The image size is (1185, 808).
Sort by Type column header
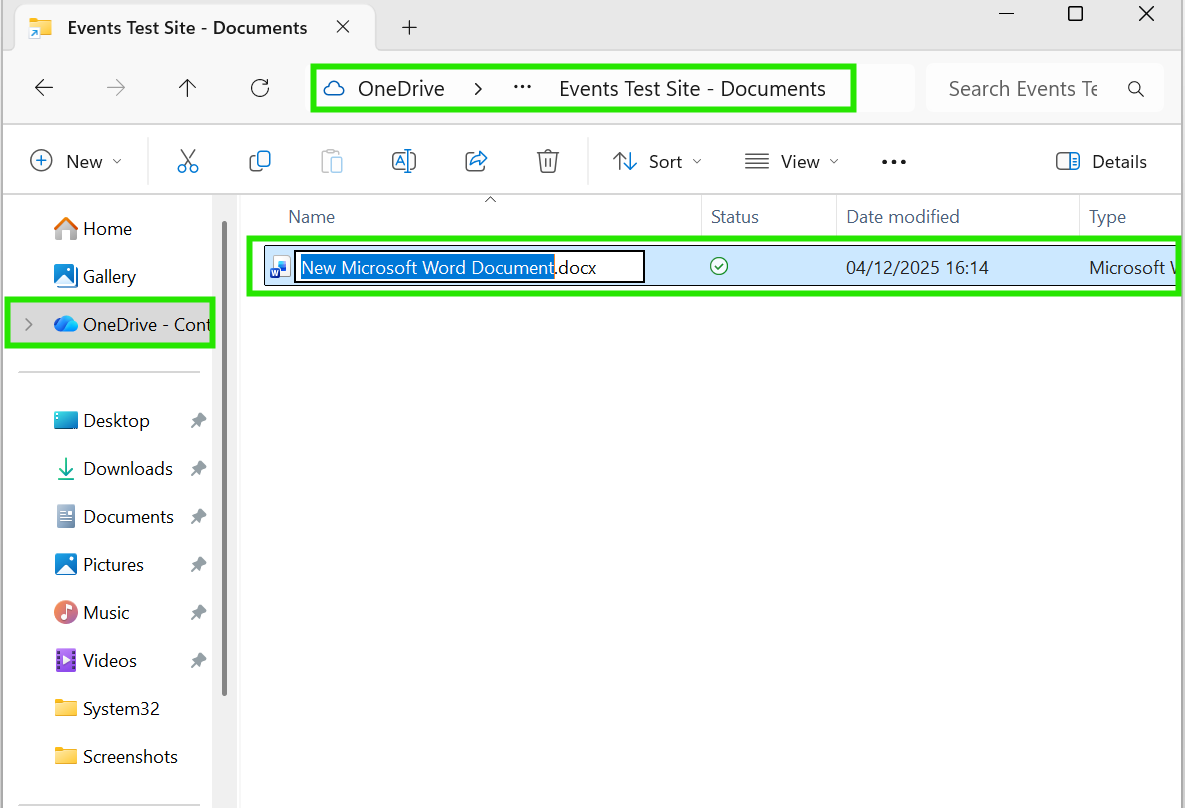coord(1107,217)
